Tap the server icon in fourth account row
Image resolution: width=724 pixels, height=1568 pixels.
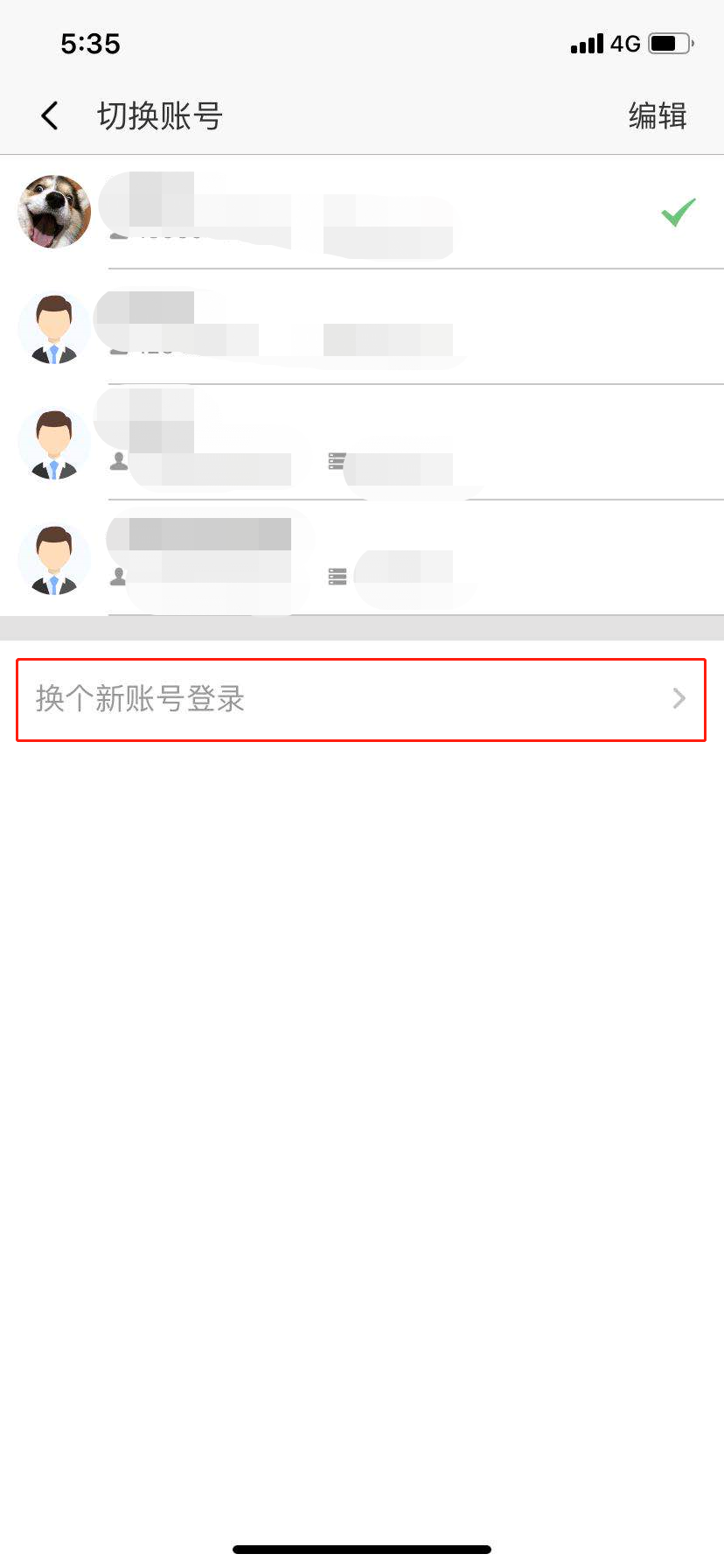tap(338, 577)
